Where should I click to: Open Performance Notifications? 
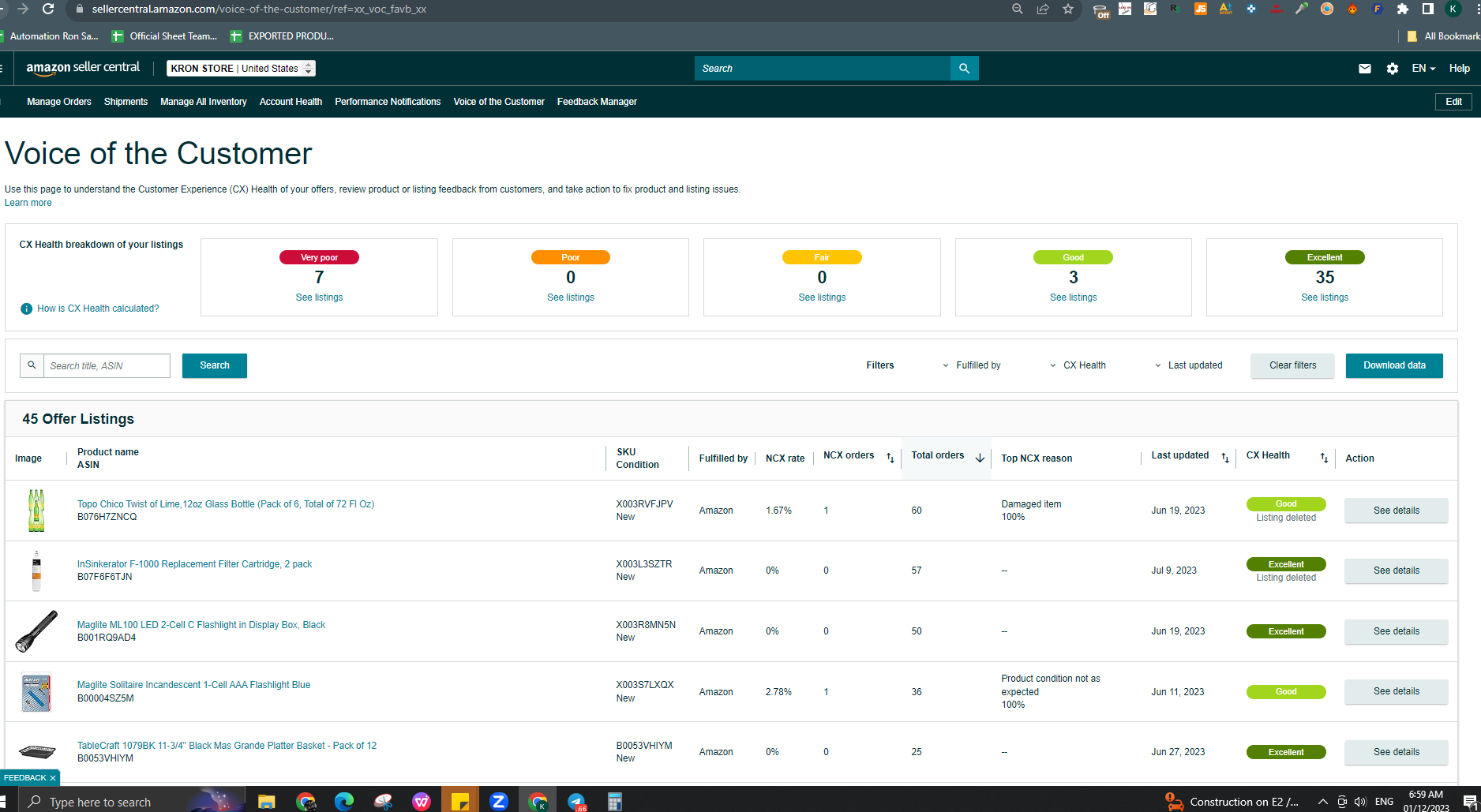388,102
